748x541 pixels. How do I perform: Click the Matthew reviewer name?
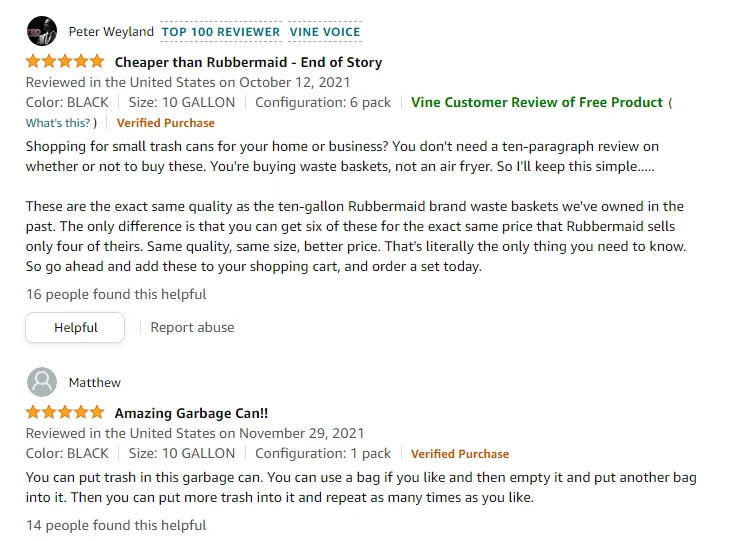pyautogui.click(x=95, y=383)
